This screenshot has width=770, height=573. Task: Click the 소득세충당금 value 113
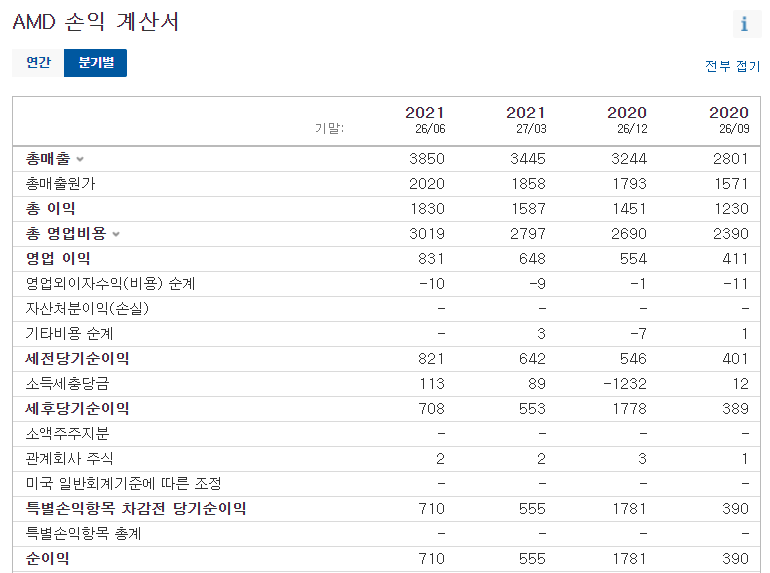pos(432,384)
